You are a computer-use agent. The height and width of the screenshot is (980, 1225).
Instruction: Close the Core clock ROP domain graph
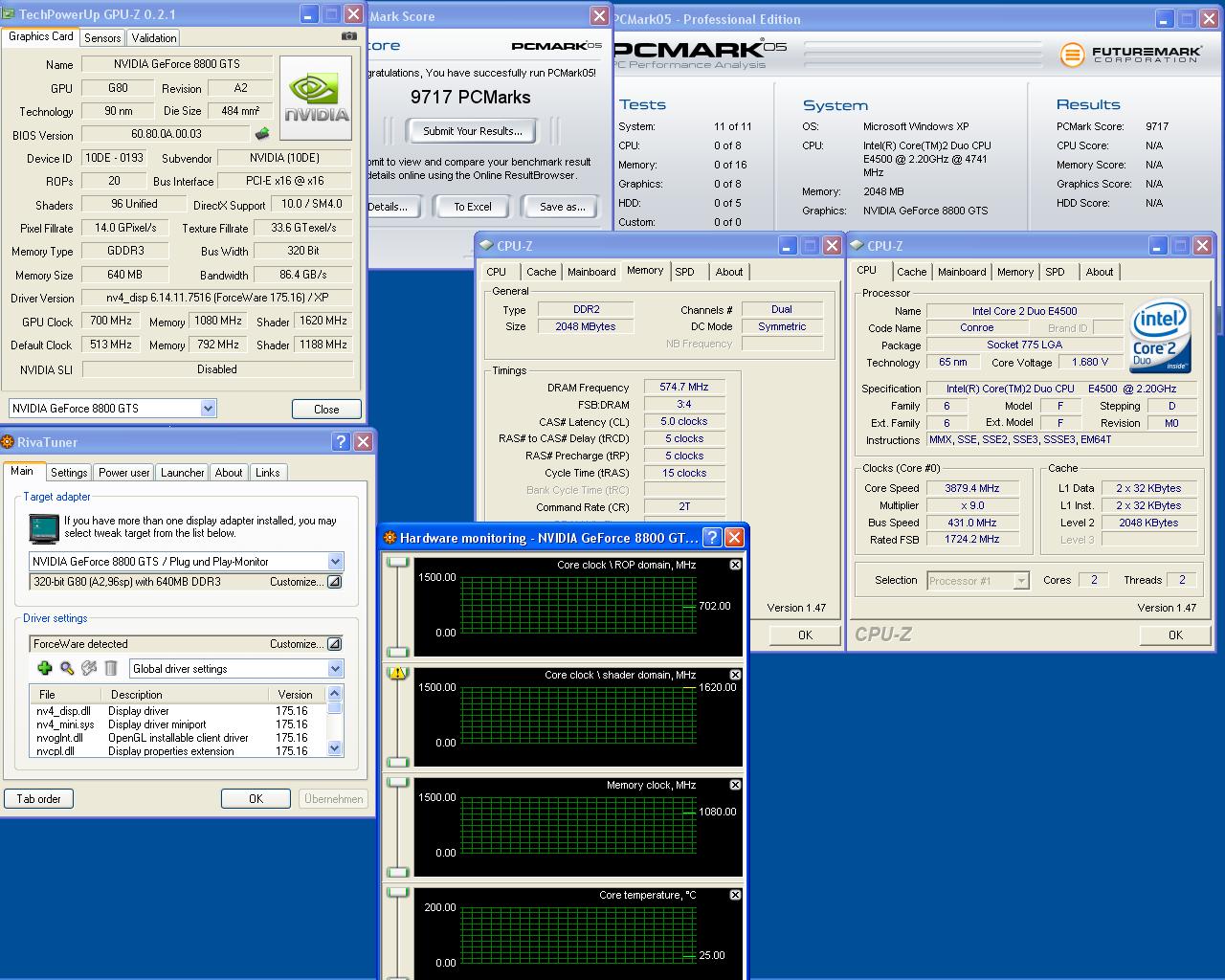735,565
